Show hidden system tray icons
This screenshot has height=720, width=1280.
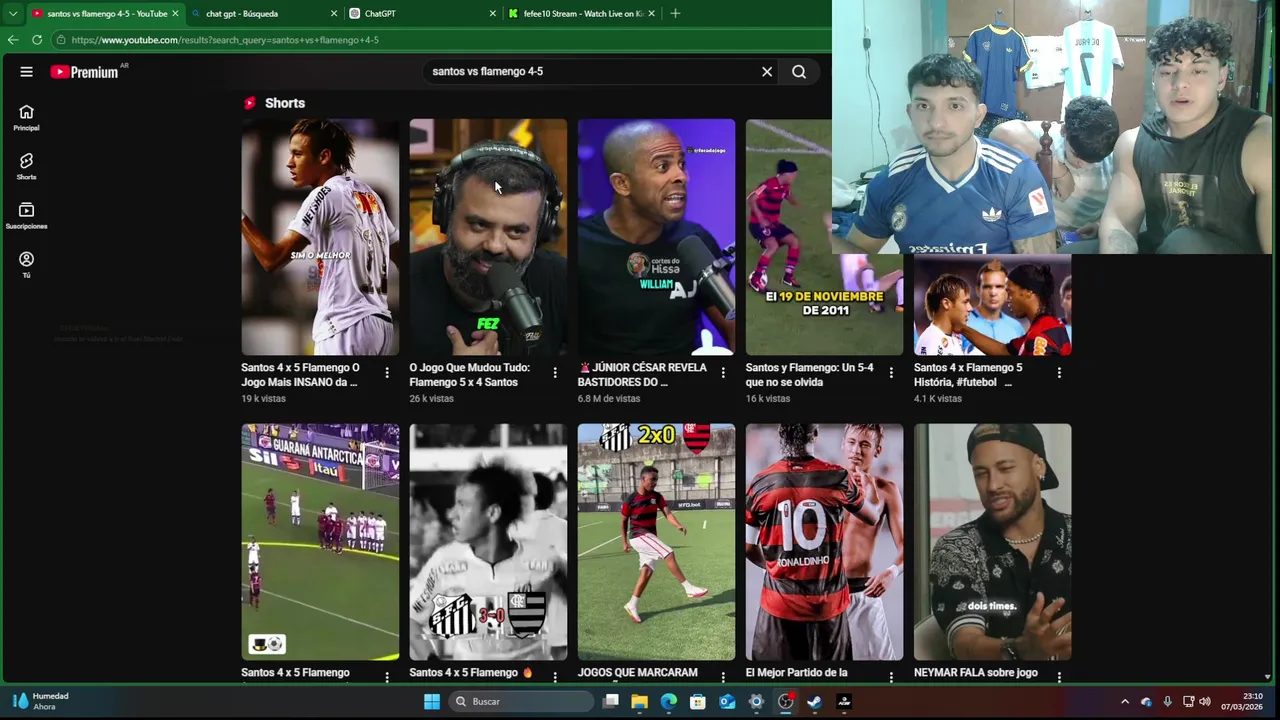(1125, 702)
